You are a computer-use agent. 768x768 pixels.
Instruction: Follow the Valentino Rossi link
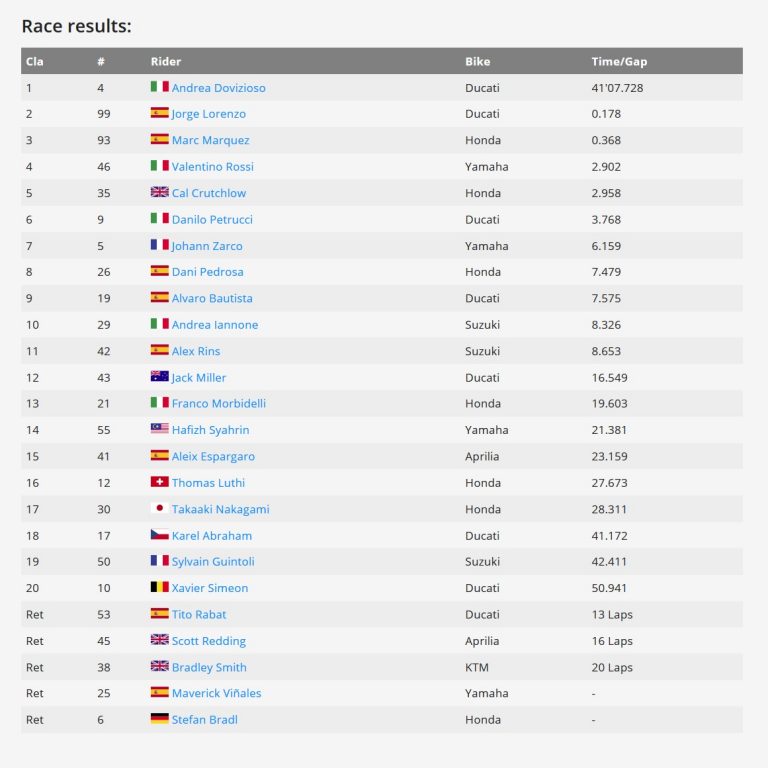click(212, 166)
